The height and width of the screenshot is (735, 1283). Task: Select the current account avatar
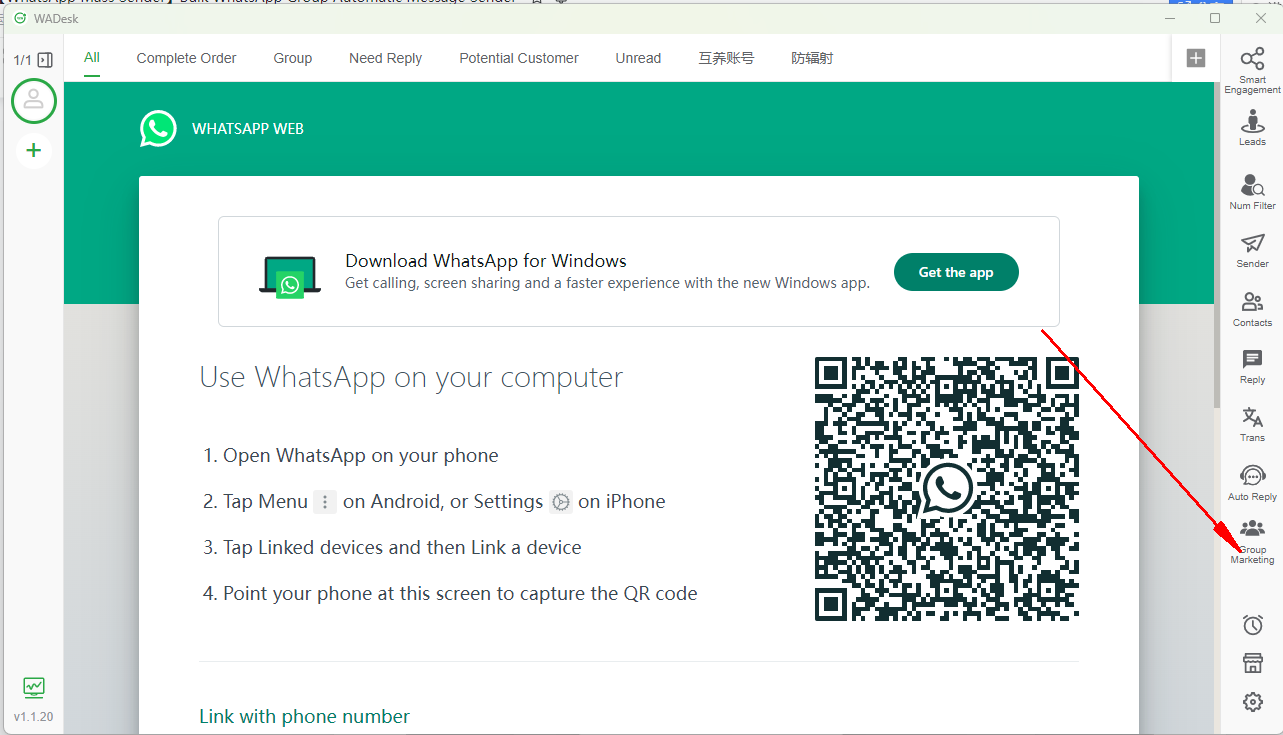pos(34,100)
